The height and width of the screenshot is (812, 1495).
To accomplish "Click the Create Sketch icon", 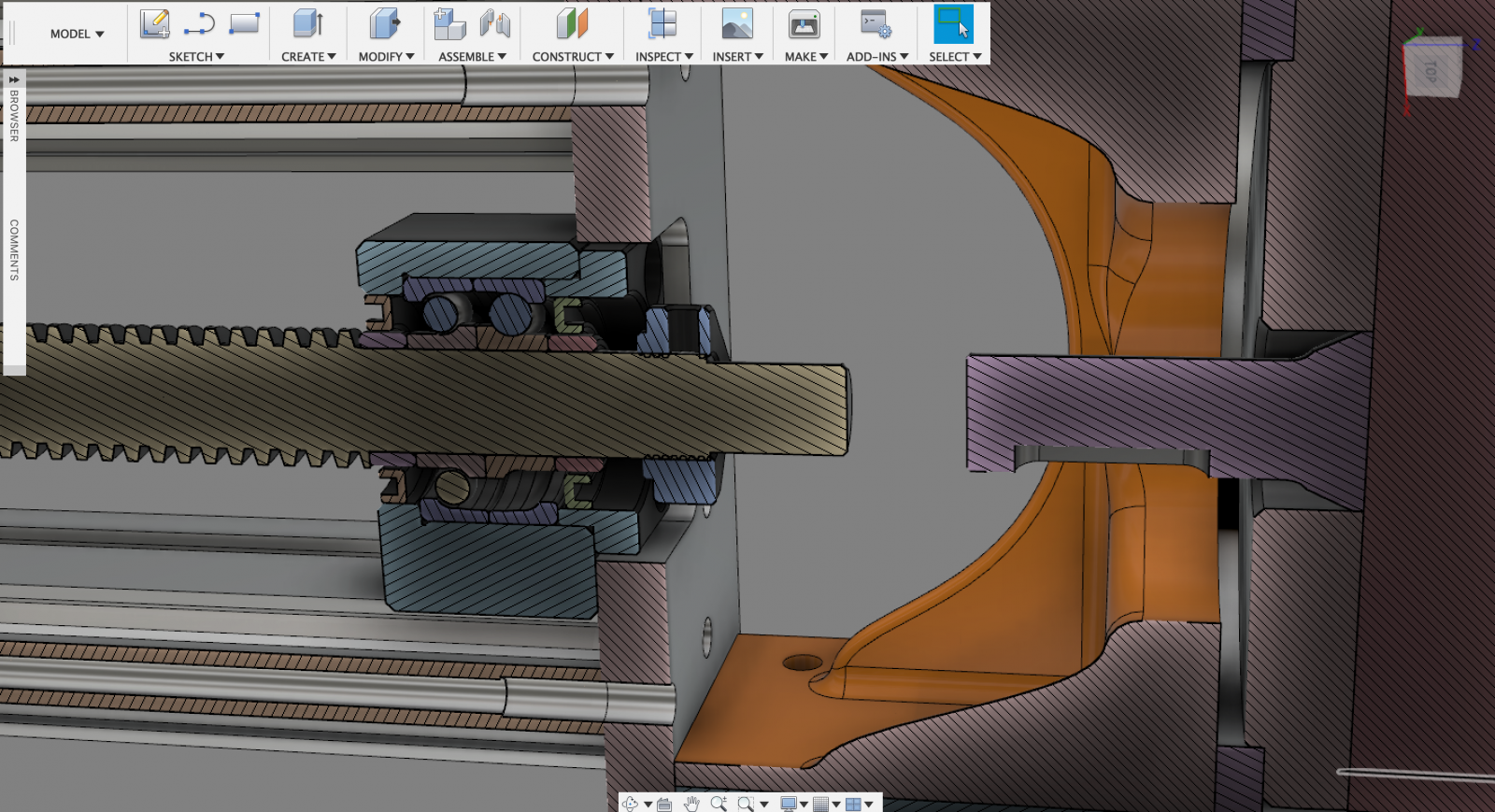I will click(x=154, y=24).
